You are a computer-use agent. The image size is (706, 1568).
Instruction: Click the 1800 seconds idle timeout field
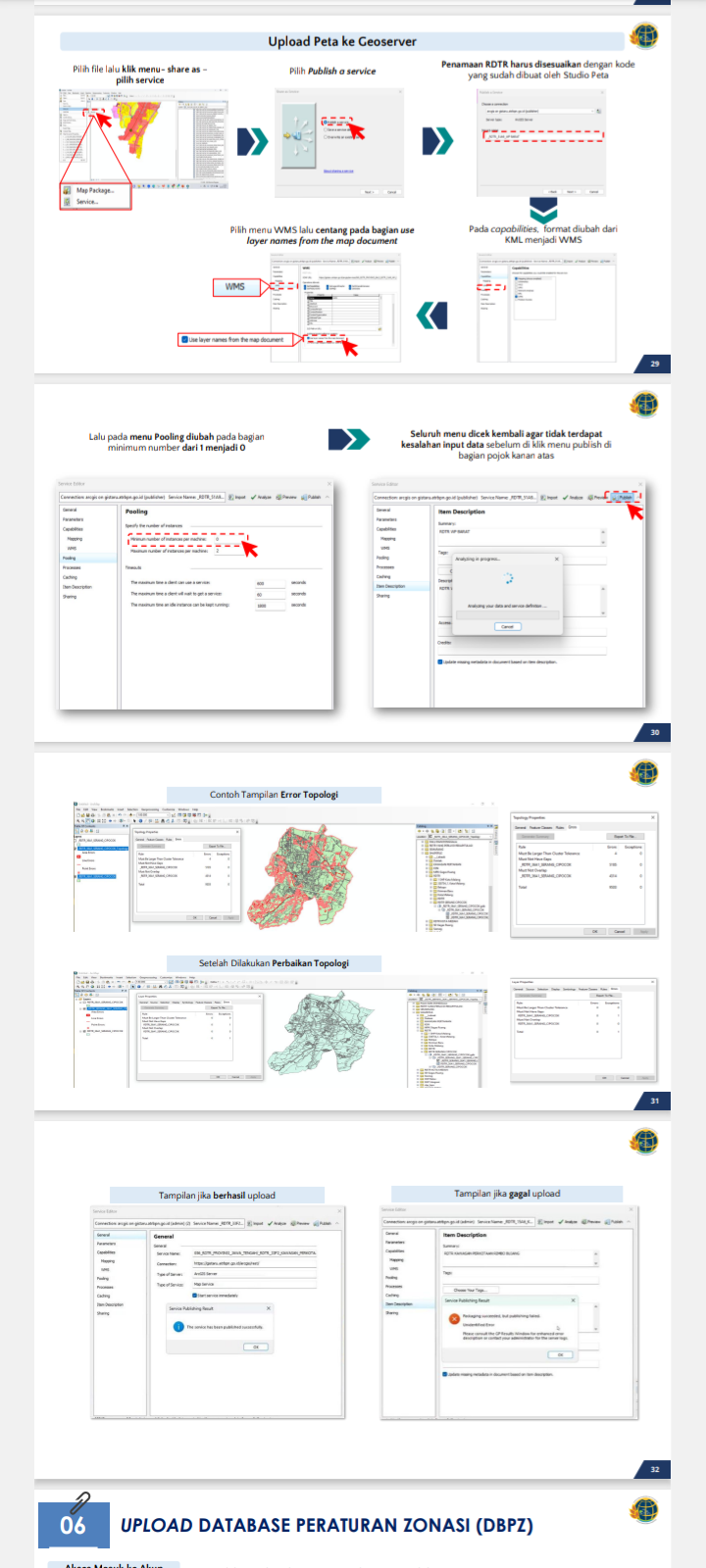click(x=270, y=606)
